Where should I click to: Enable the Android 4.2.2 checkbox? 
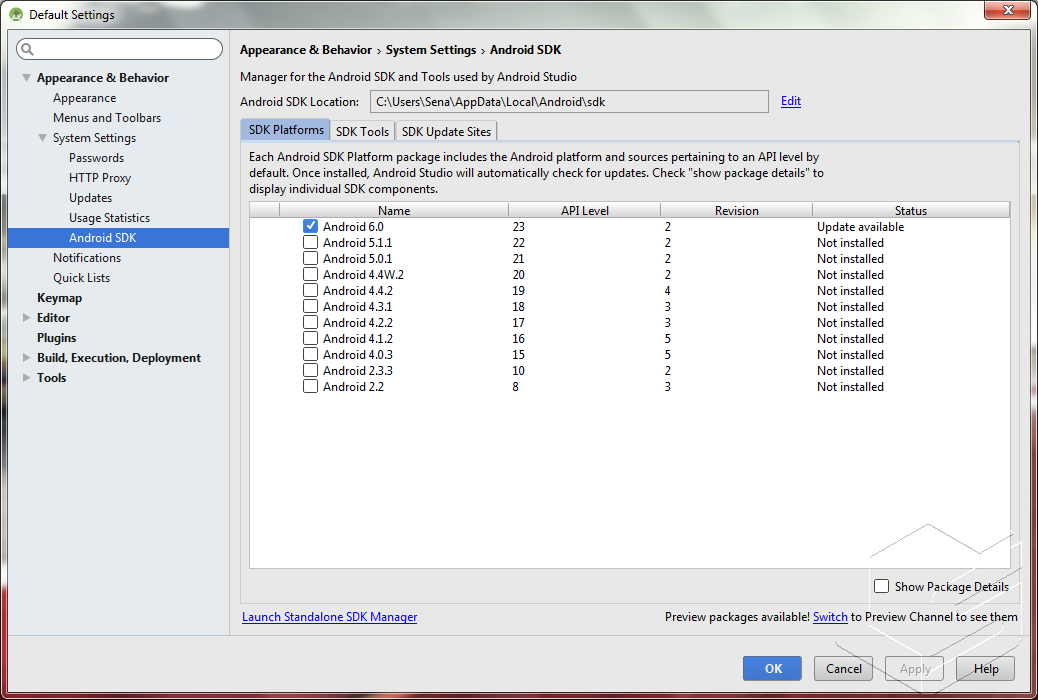coord(310,323)
